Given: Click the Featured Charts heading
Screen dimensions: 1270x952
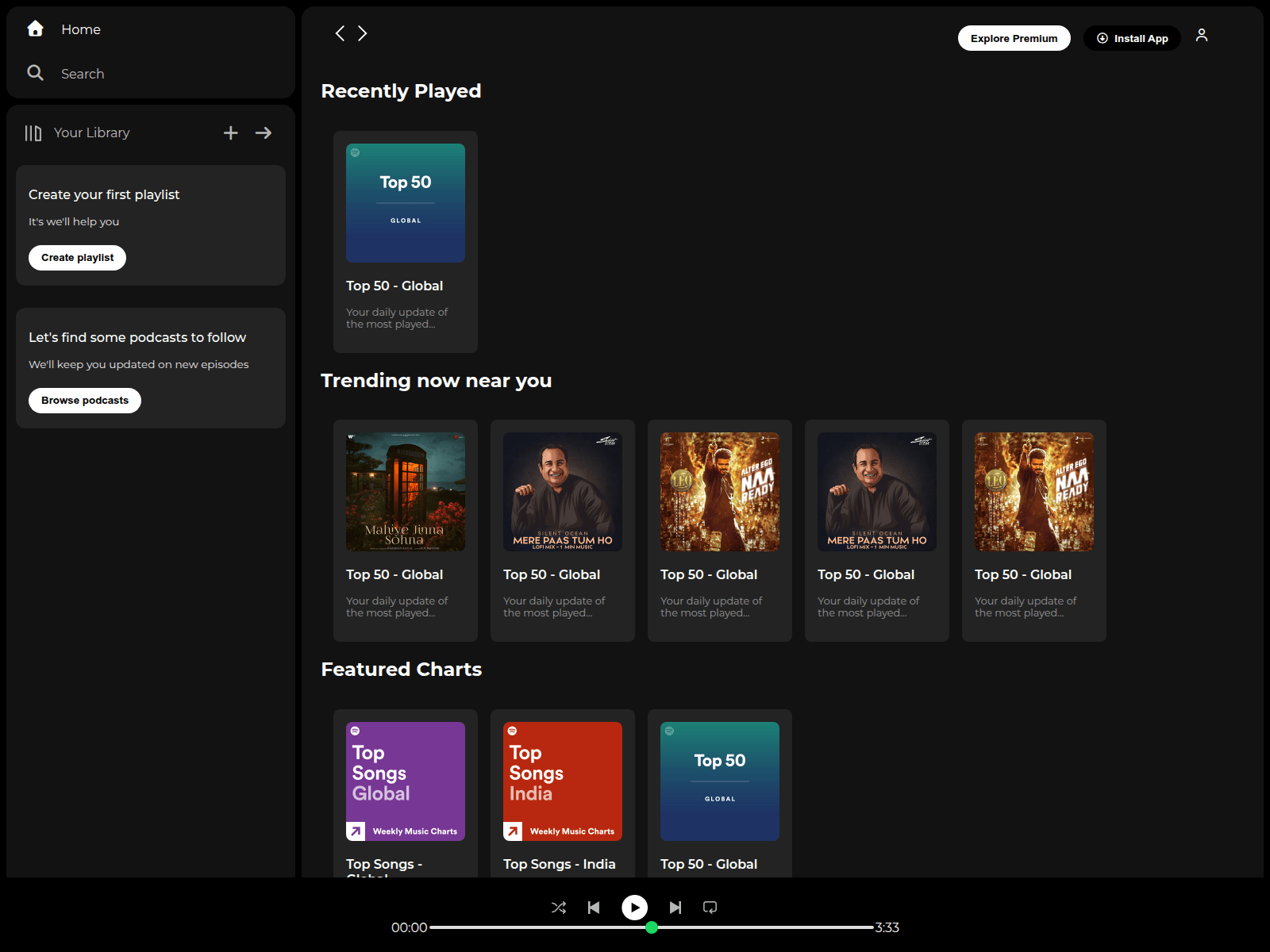Looking at the screenshot, I should pos(401,670).
